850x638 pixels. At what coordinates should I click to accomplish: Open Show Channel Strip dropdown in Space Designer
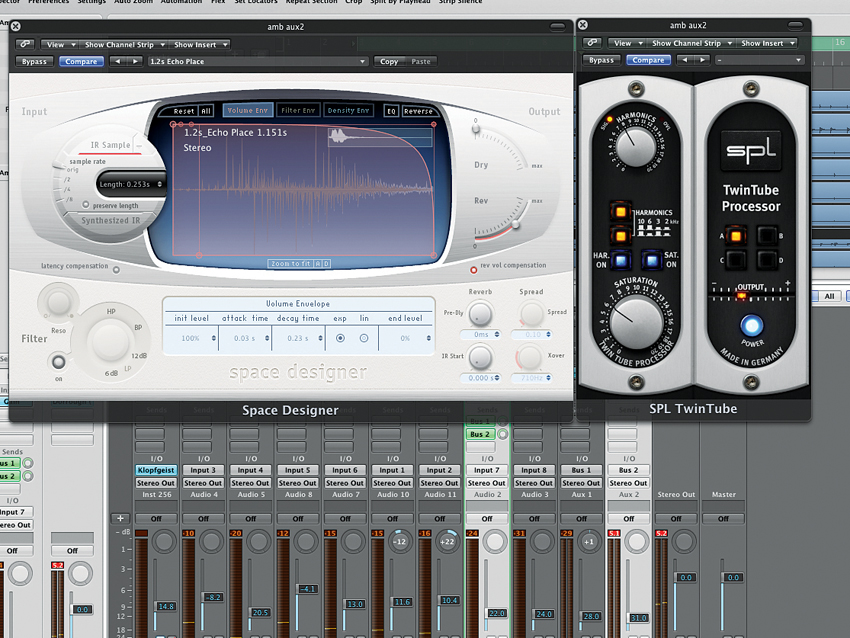coord(124,44)
